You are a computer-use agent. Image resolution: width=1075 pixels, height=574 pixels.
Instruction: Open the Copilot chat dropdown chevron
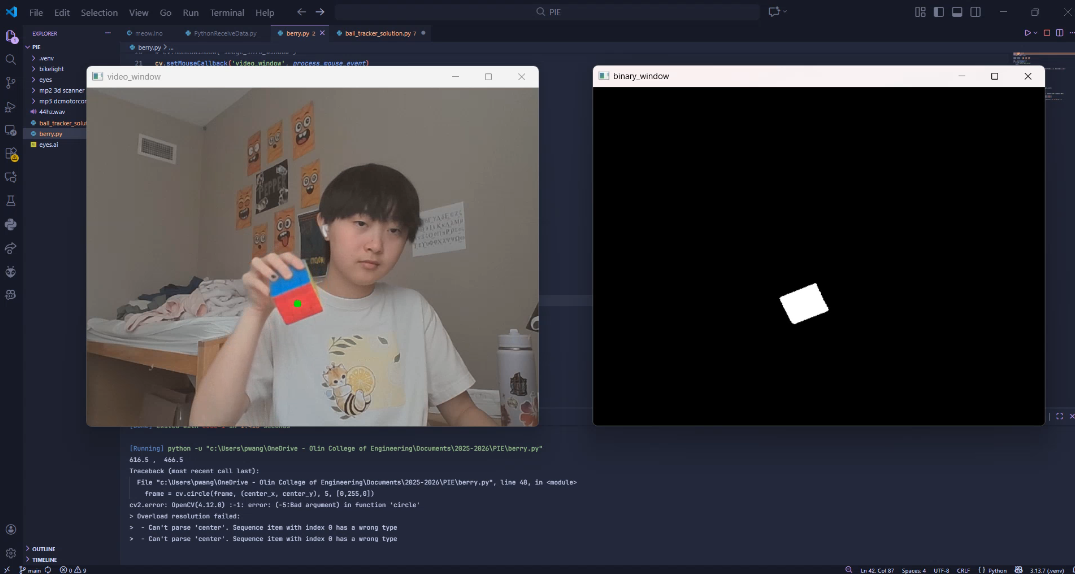click(785, 12)
